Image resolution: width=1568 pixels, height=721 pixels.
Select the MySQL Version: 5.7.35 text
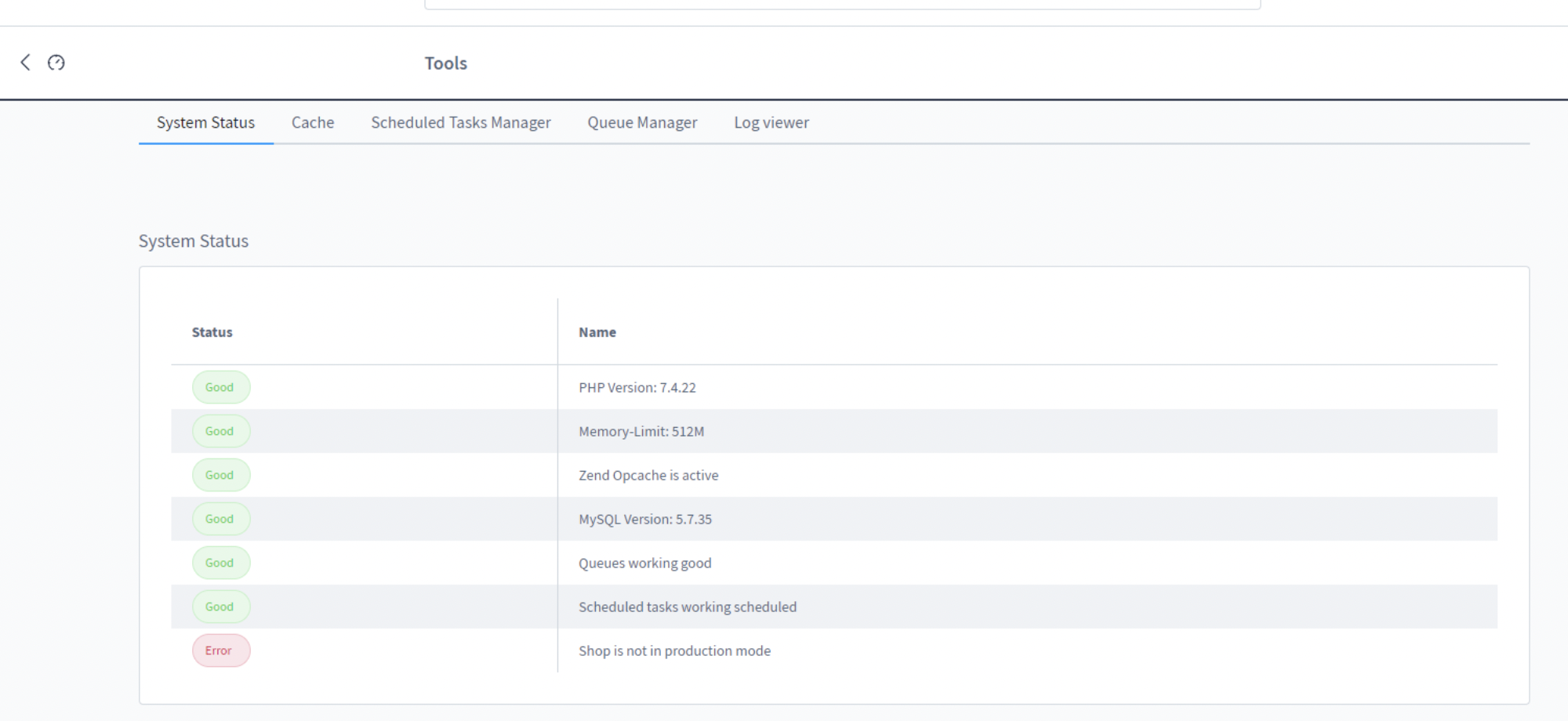click(645, 519)
